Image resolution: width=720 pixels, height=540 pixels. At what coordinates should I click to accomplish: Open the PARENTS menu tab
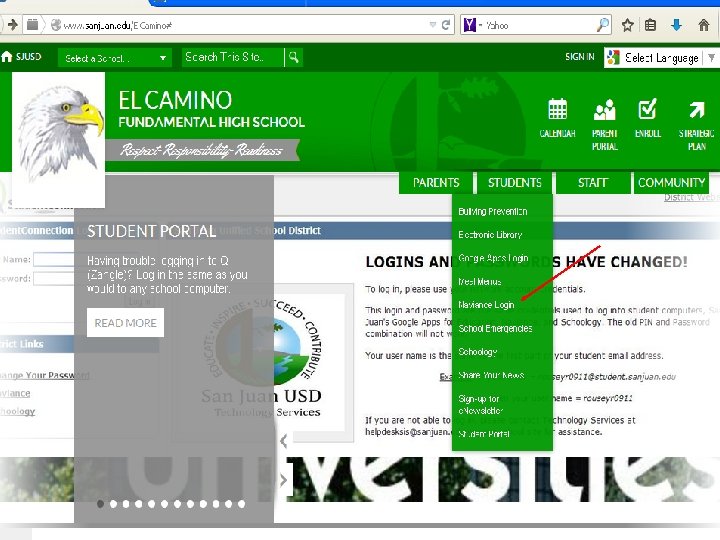(436, 183)
